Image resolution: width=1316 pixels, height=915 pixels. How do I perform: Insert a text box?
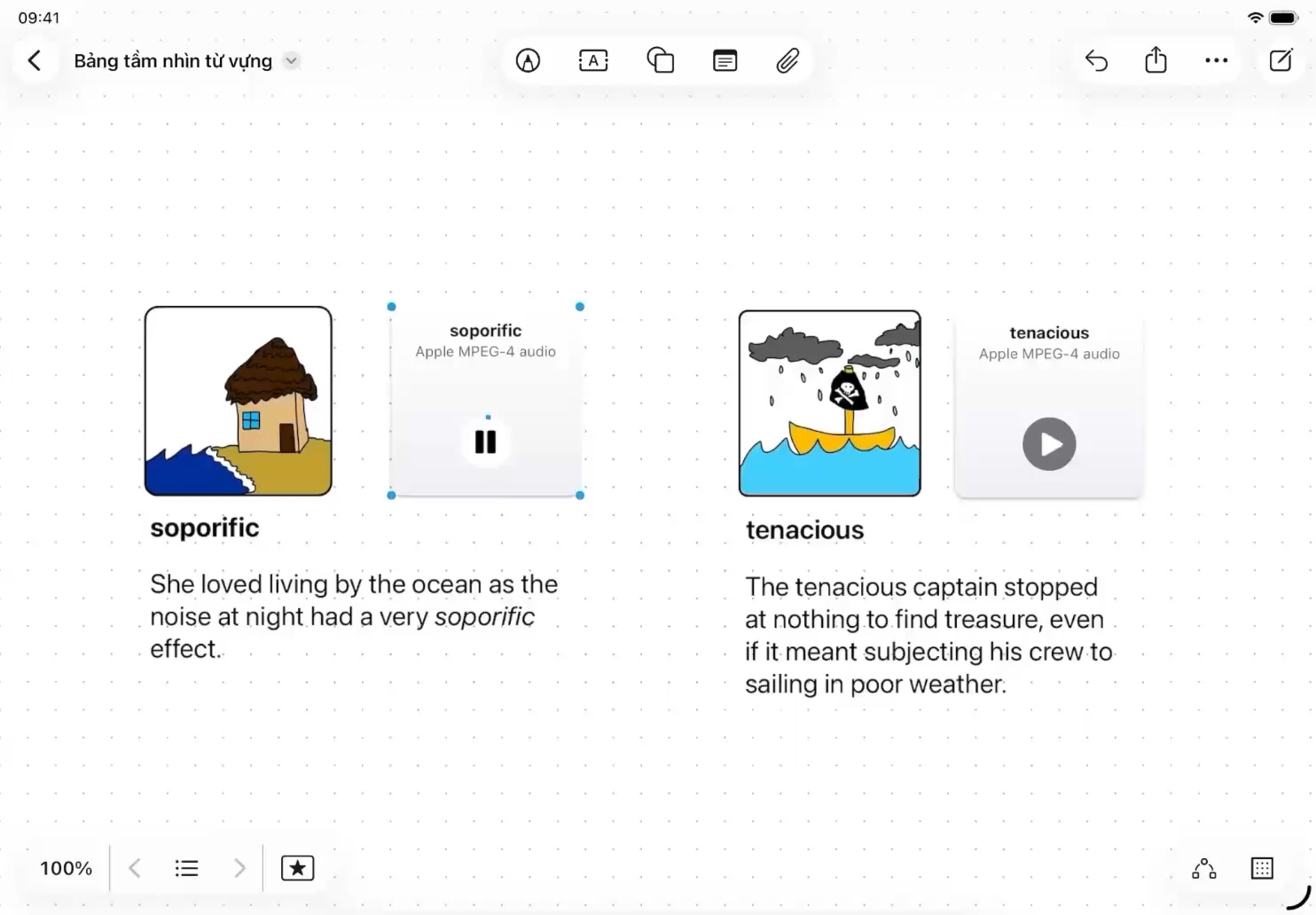(593, 60)
